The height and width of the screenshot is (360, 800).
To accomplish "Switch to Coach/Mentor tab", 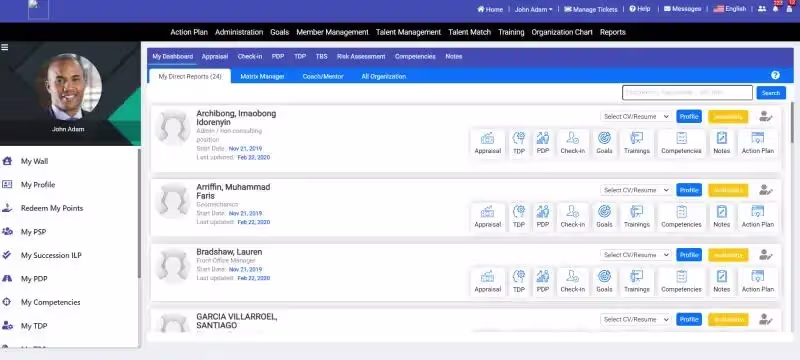I will pyautogui.click(x=323, y=76).
